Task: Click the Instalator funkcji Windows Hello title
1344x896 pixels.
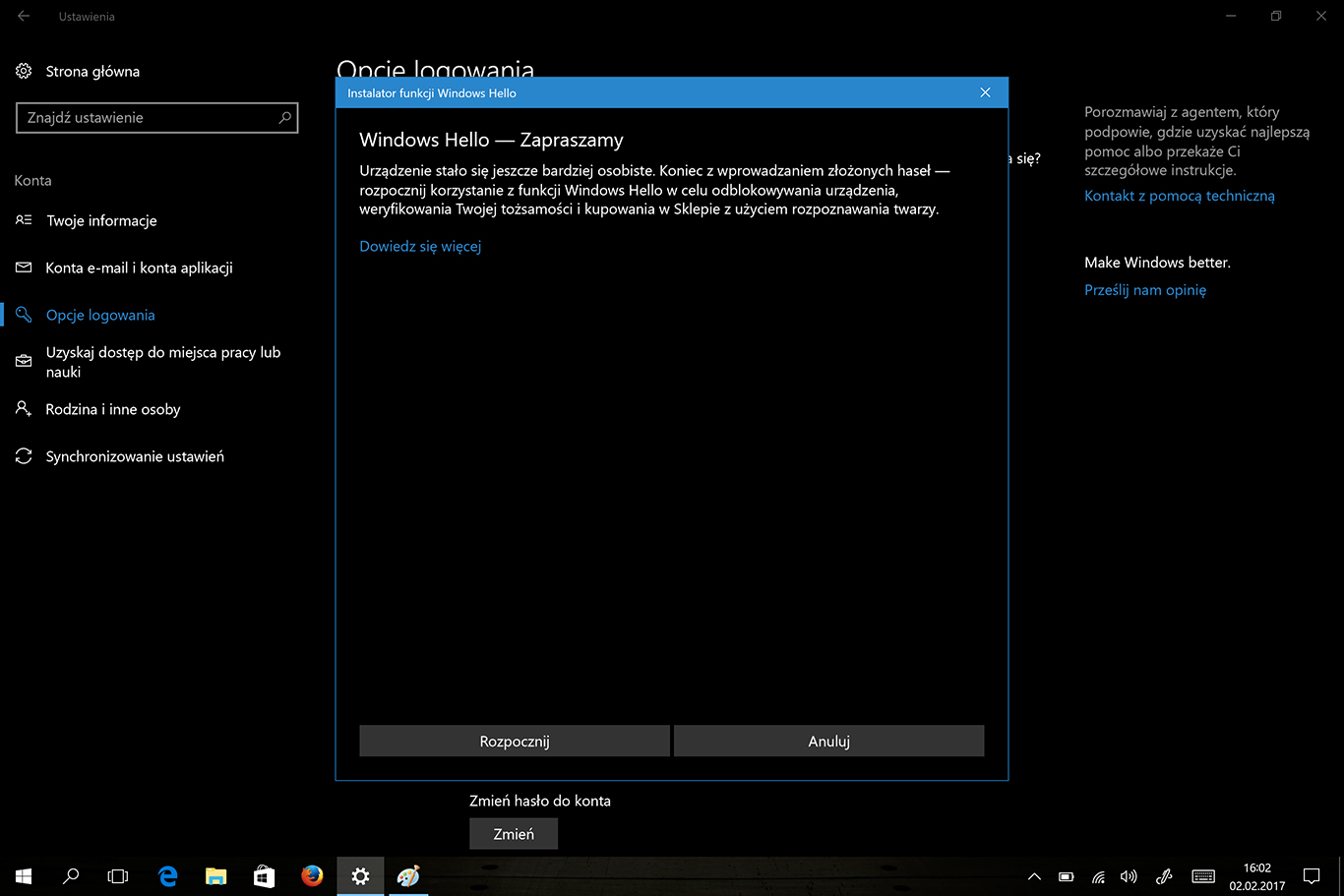Action: coord(432,93)
